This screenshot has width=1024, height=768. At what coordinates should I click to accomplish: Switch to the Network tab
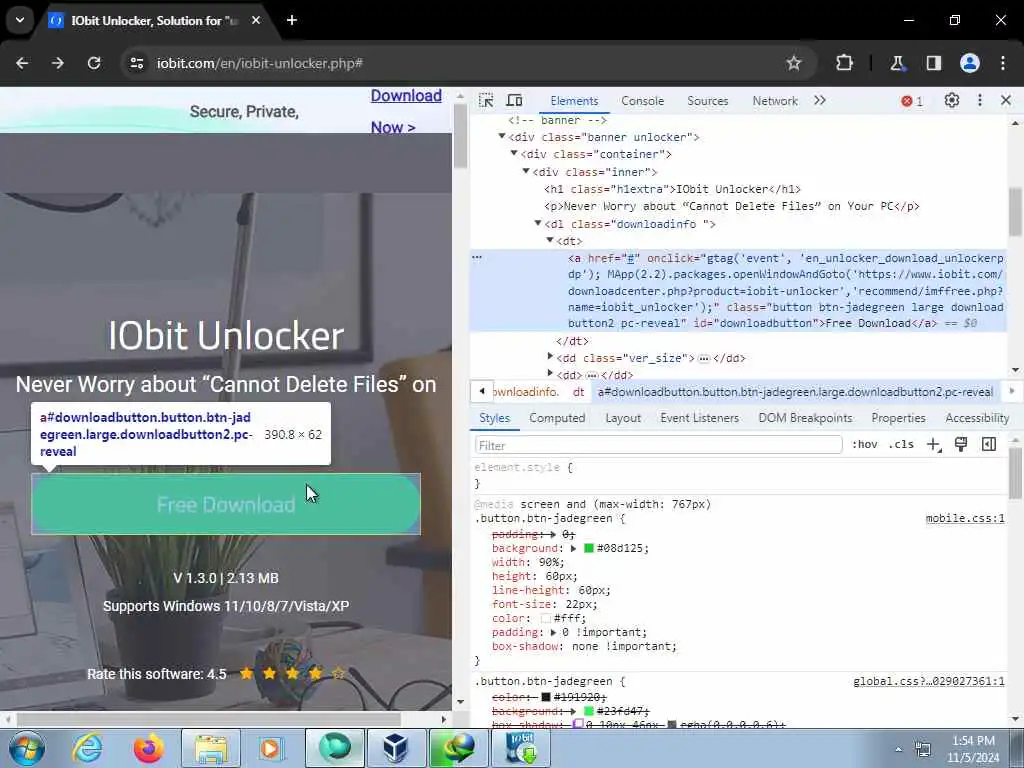point(775,101)
